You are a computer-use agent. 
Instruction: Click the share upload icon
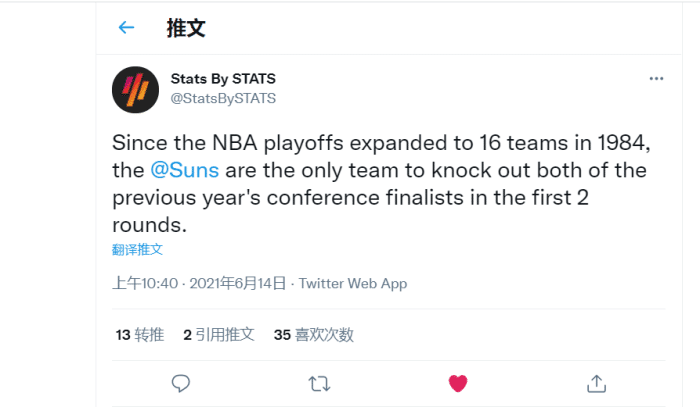(x=596, y=383)
